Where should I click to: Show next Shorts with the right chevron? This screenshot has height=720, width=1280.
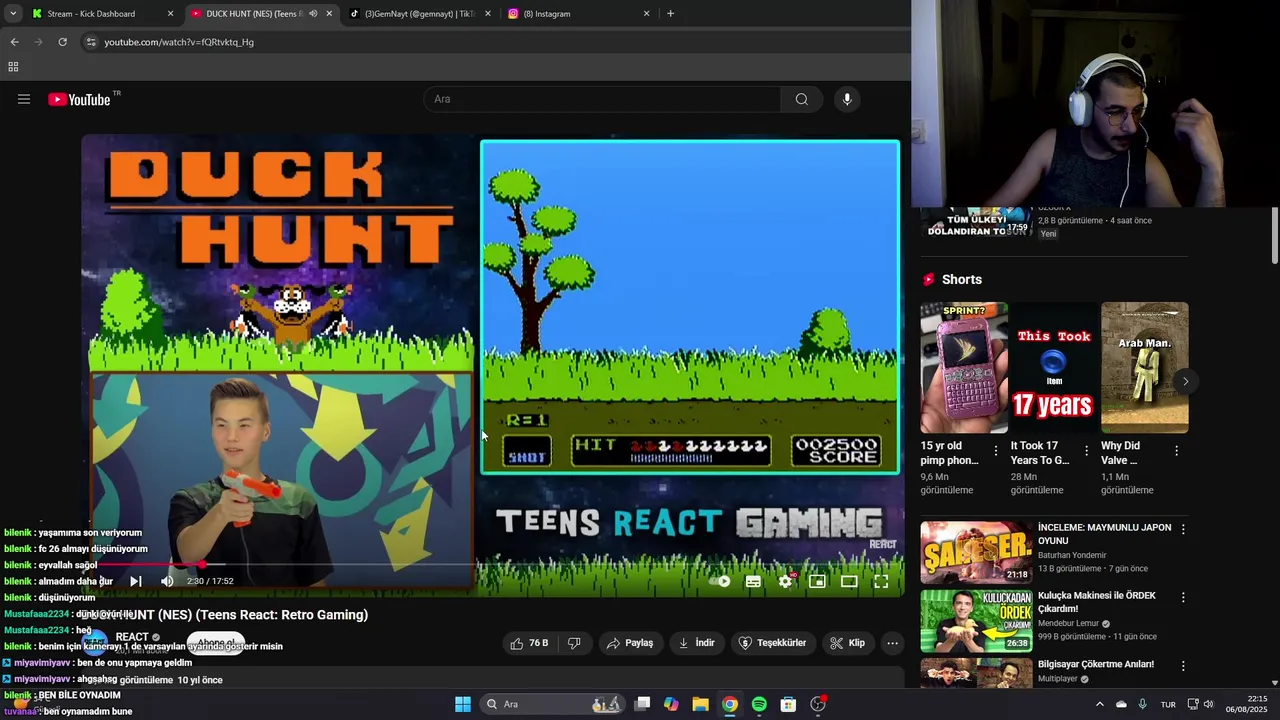coord(1185,381)
